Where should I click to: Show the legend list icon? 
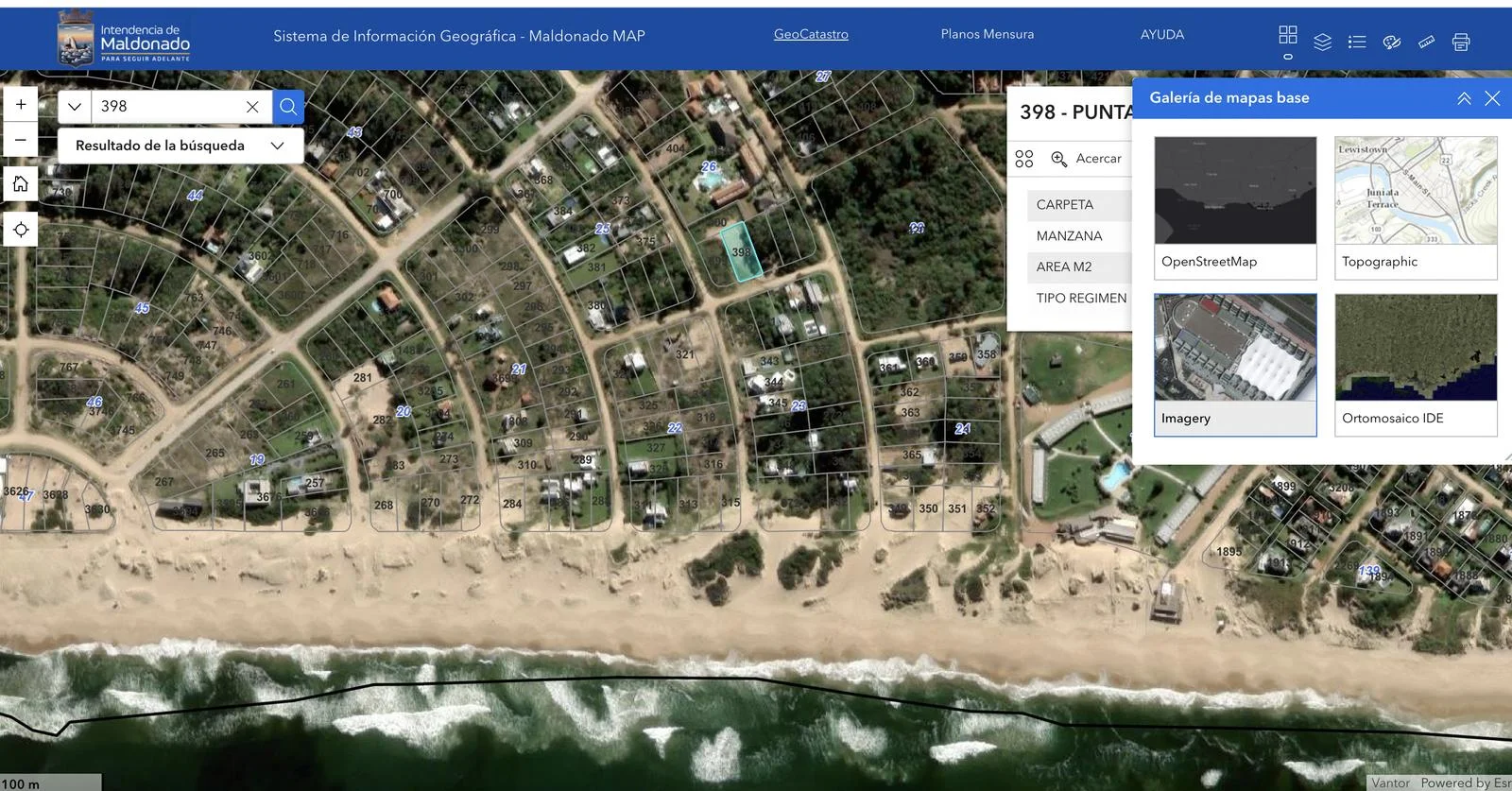click(1357, 42)
